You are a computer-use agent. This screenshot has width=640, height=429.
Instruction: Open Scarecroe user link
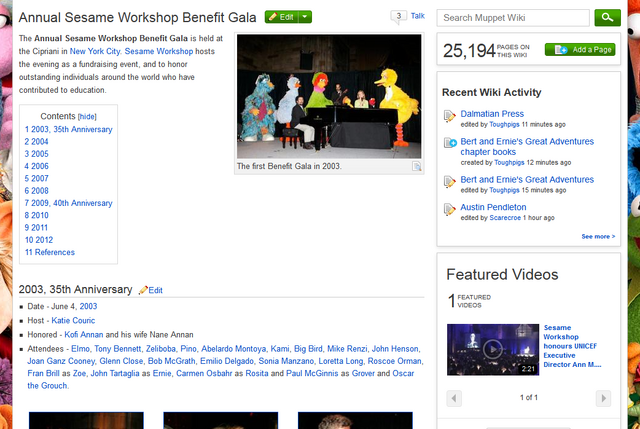(505, 218)
